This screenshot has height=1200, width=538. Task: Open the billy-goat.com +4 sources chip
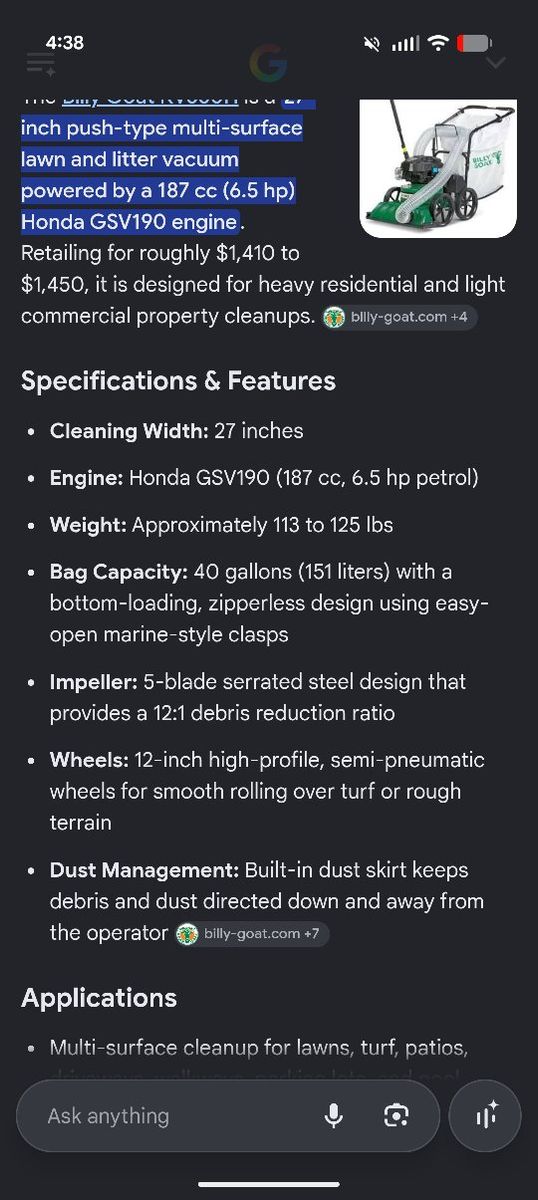click(x=400, y=317)
